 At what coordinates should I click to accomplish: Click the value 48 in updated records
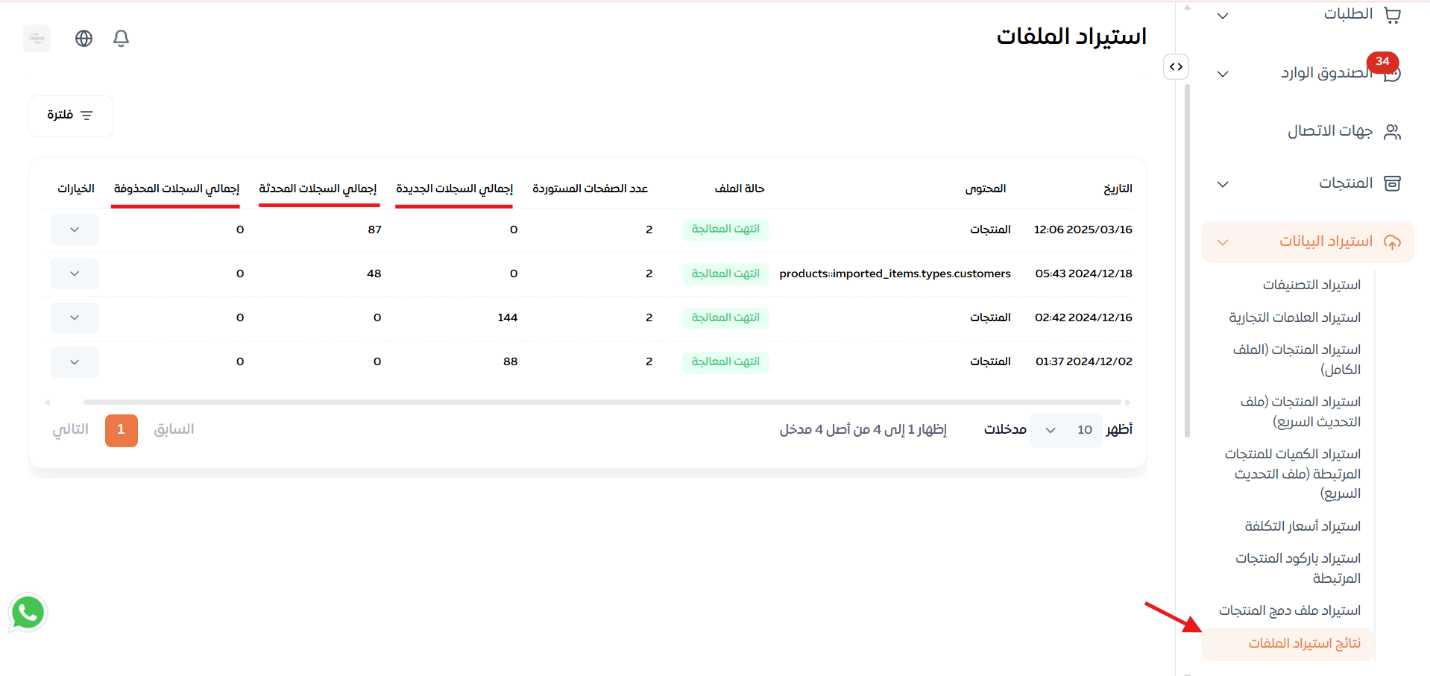coord(375,273)
